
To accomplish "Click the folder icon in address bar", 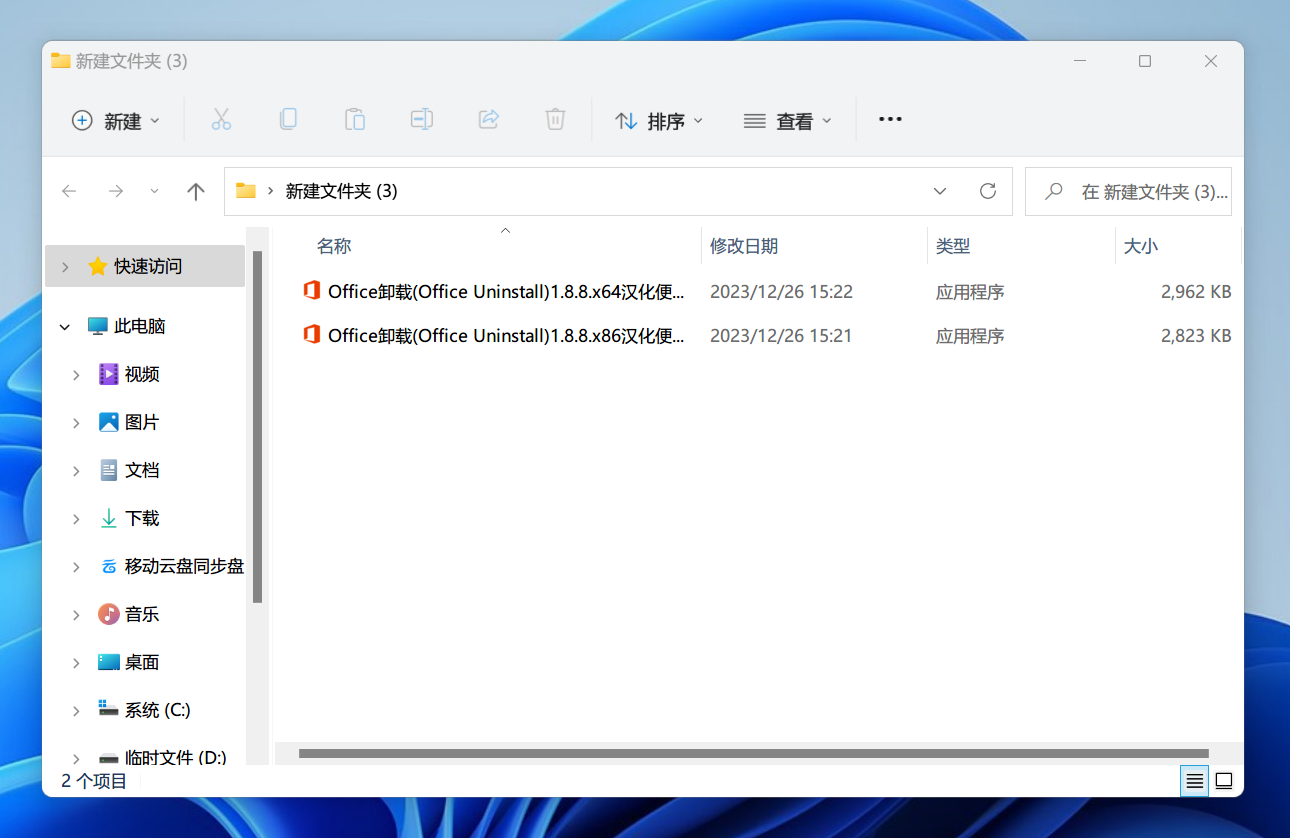I will click(x=246, y=191).
